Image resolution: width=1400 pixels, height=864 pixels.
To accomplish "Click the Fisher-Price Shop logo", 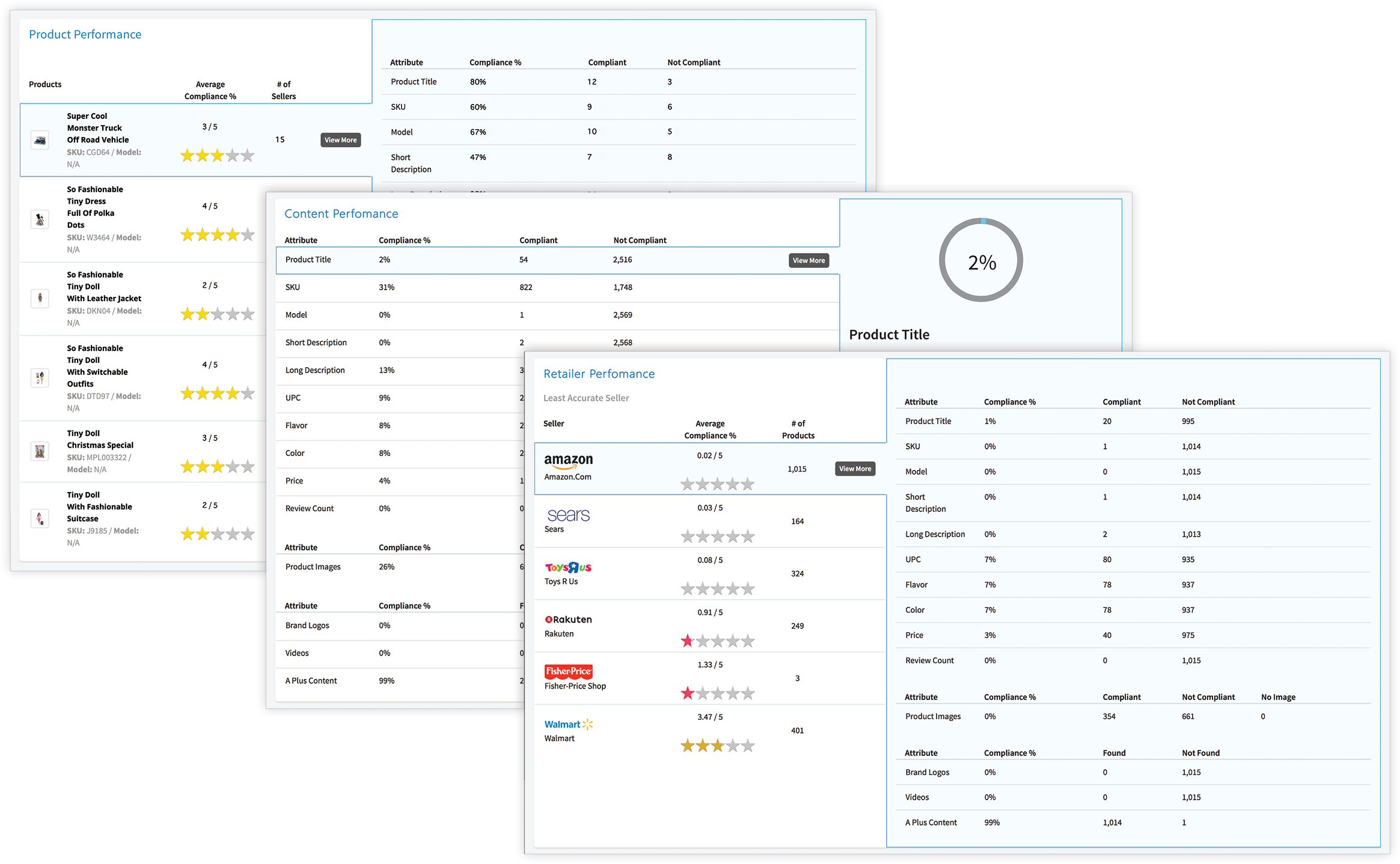I will (567, 672).
